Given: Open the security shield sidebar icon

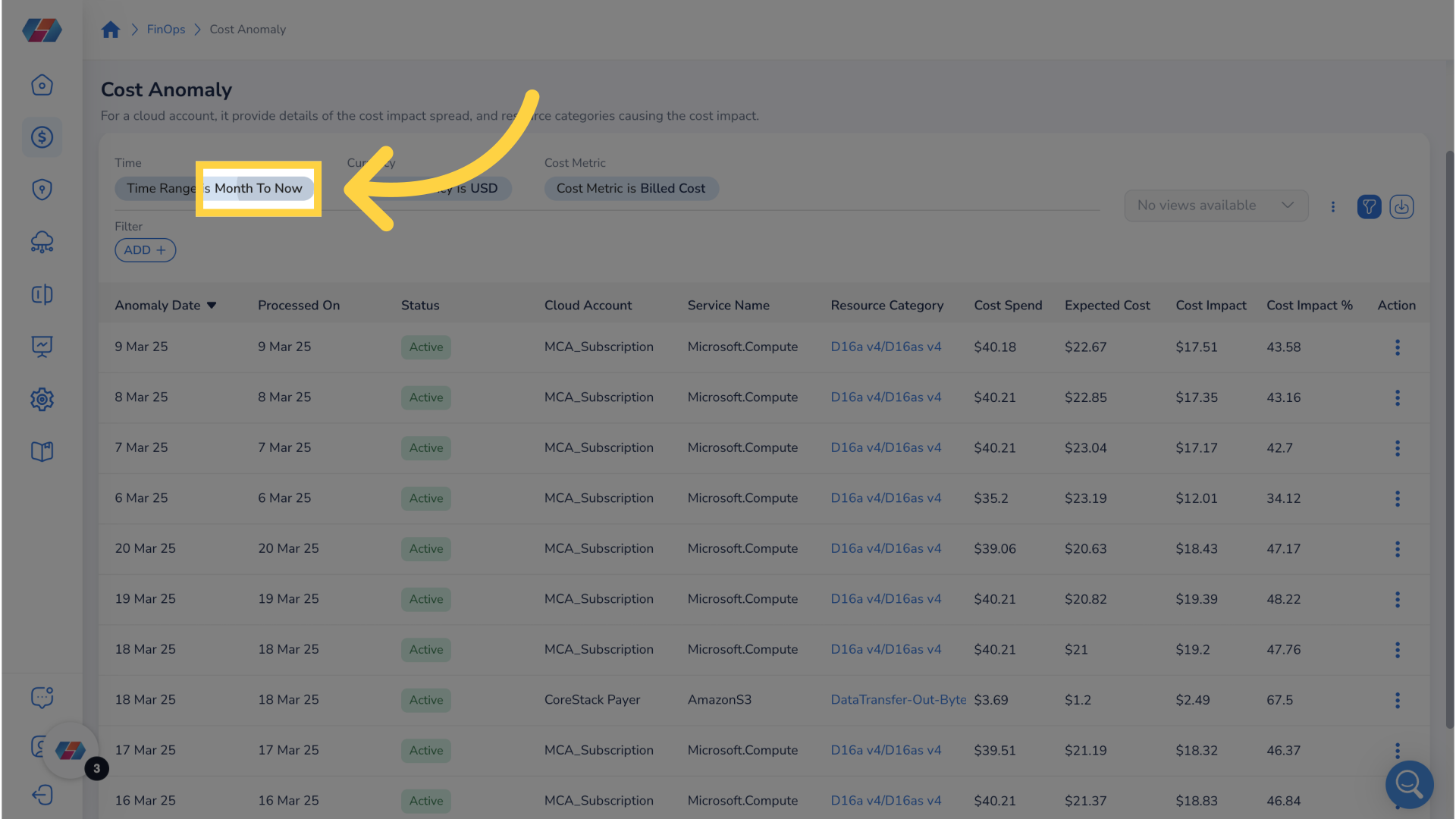Looking at the screenshot, I should pyautogui.click(x=42, y=190).
